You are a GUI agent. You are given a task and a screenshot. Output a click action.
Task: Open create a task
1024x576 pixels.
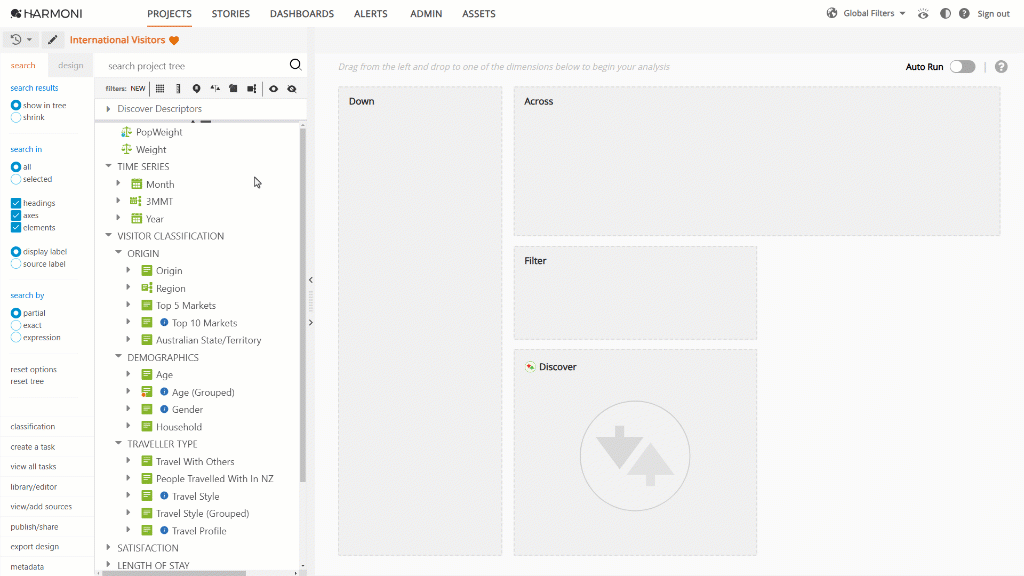point(33,447)
